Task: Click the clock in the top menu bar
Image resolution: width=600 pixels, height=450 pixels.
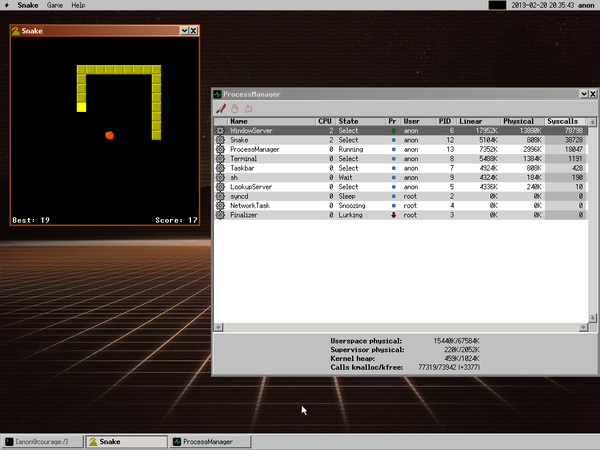Action: click(543, 5)
